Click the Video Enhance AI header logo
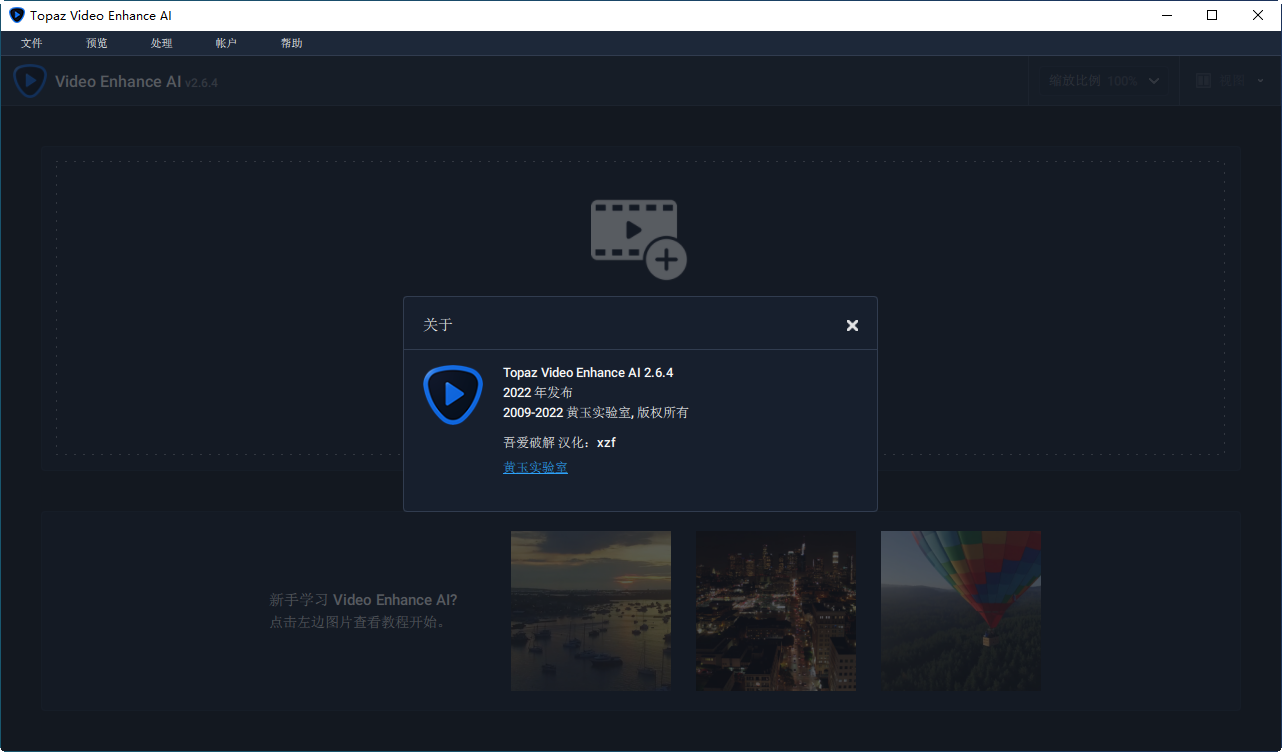Image resolution: width=1282 pixels, height=752 pixels. tap(30, 81)
